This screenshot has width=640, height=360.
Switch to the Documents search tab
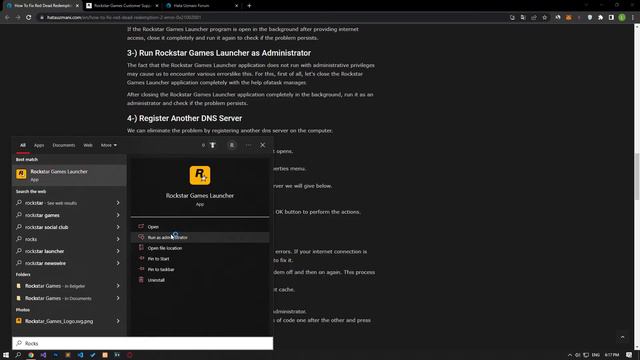click(64, 145)
